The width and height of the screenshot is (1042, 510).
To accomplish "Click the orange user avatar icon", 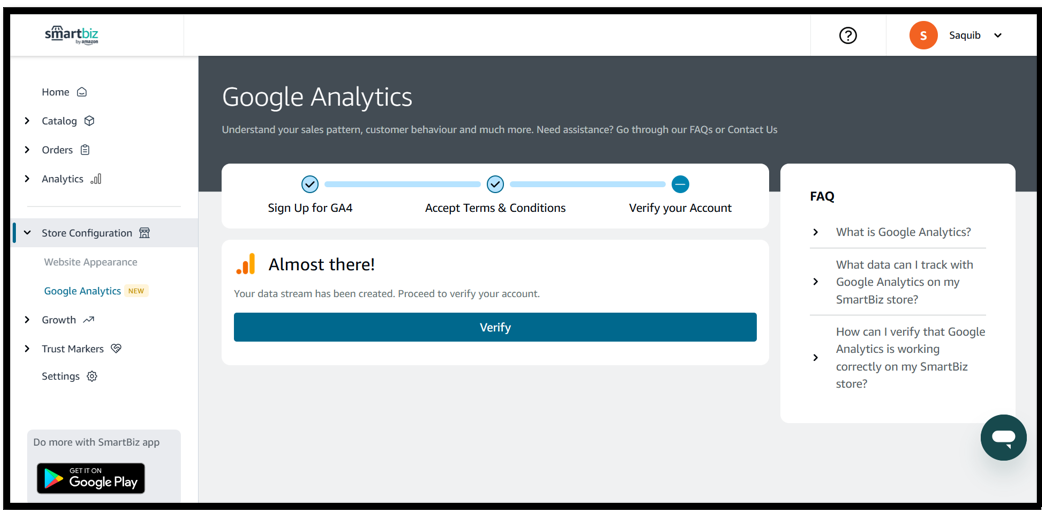I will pyautogui.click(x=923, y=35).
